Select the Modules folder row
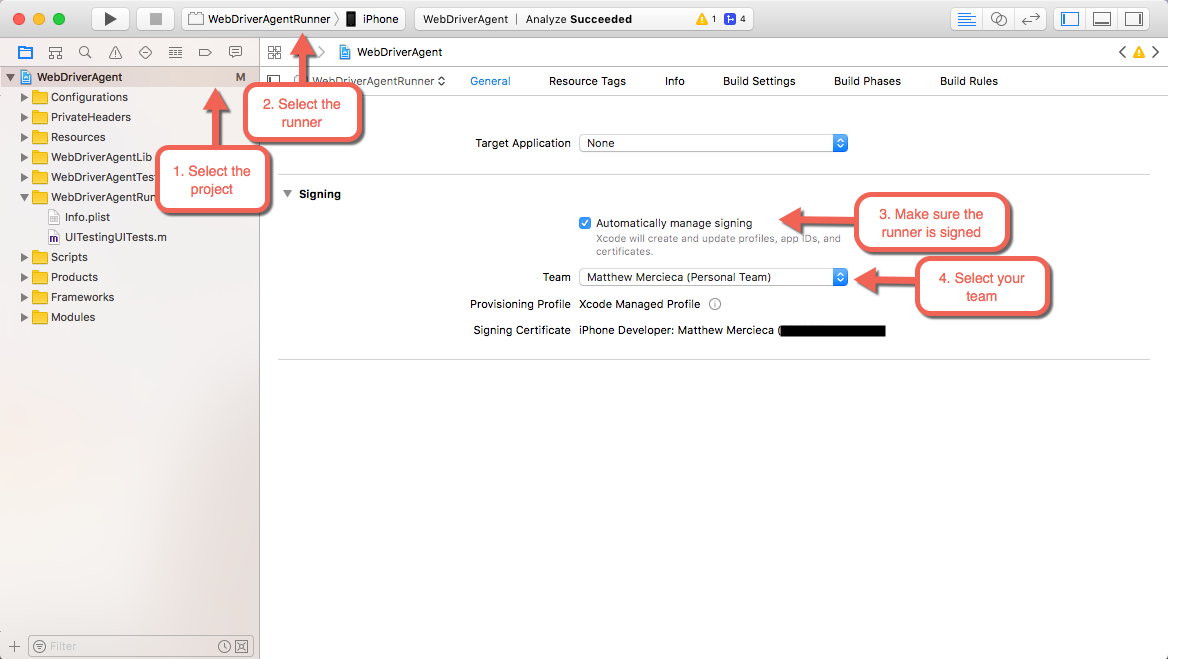This screenshot has height=659, width=1203. tap(130, 317)
